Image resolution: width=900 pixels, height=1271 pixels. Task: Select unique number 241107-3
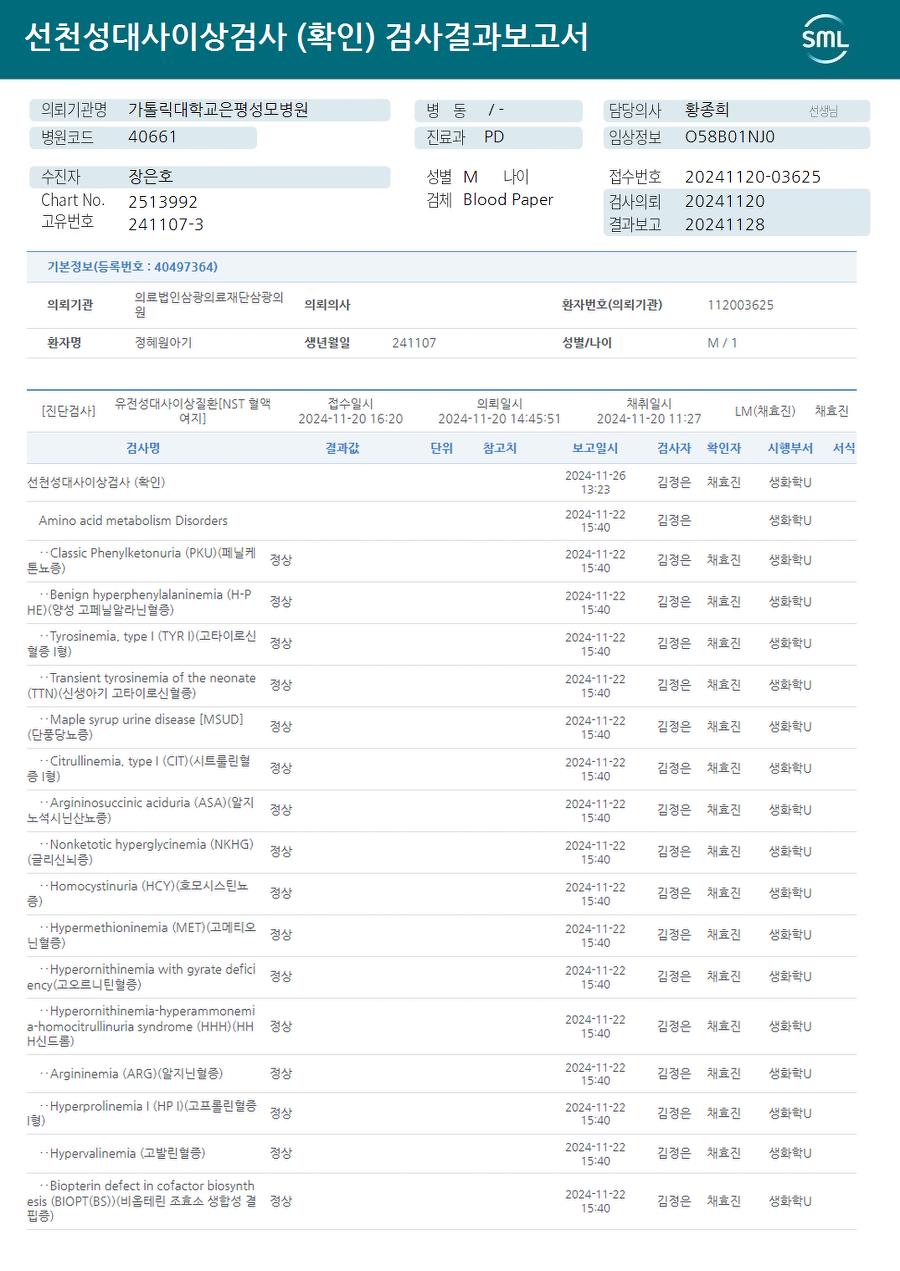166,225
